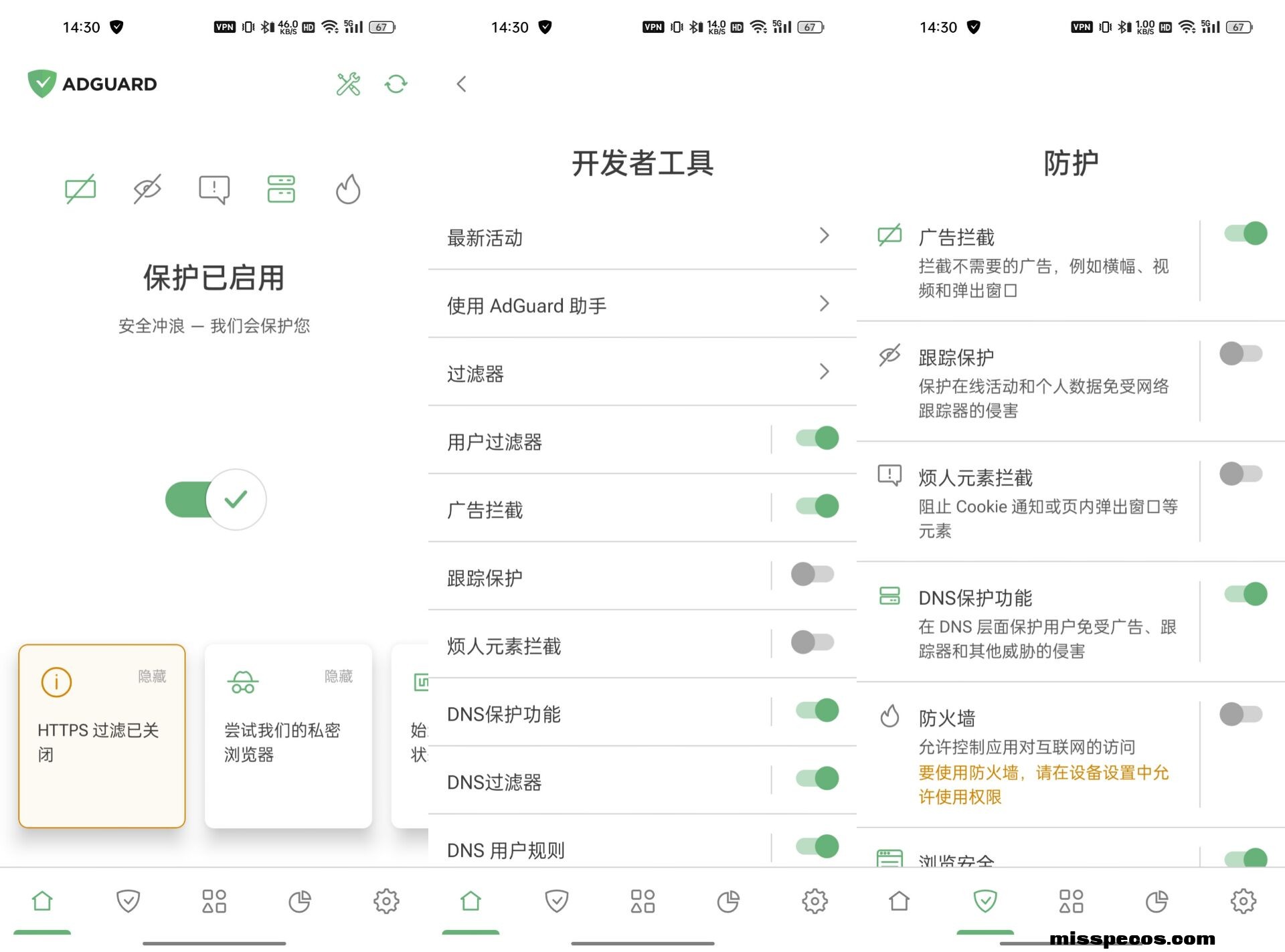This screenshot has width=1285, height=952.
Task: Open 防火墙 entry text in 防护
Action: point(947,719)
